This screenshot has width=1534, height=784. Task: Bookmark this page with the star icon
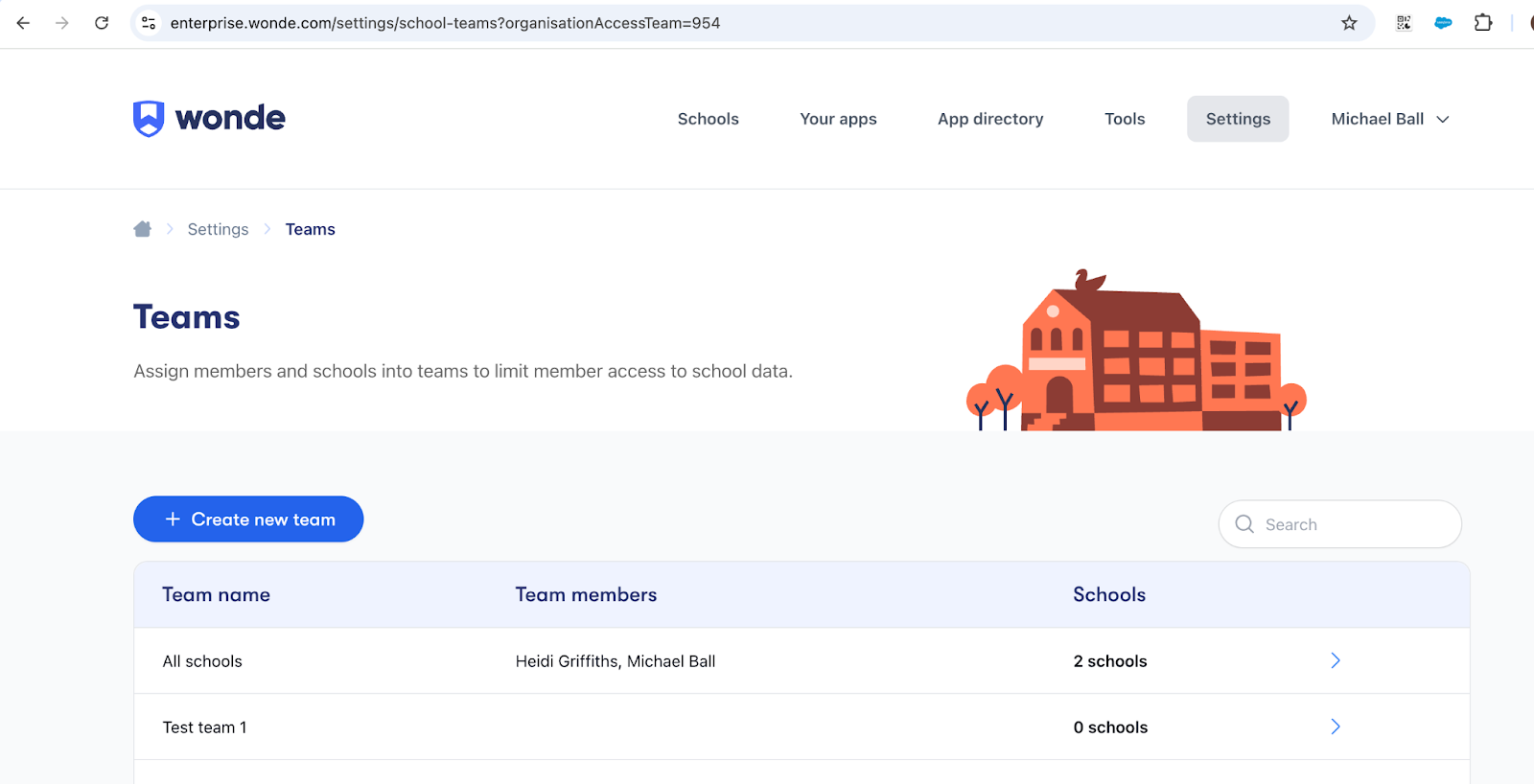[1349, 23]
